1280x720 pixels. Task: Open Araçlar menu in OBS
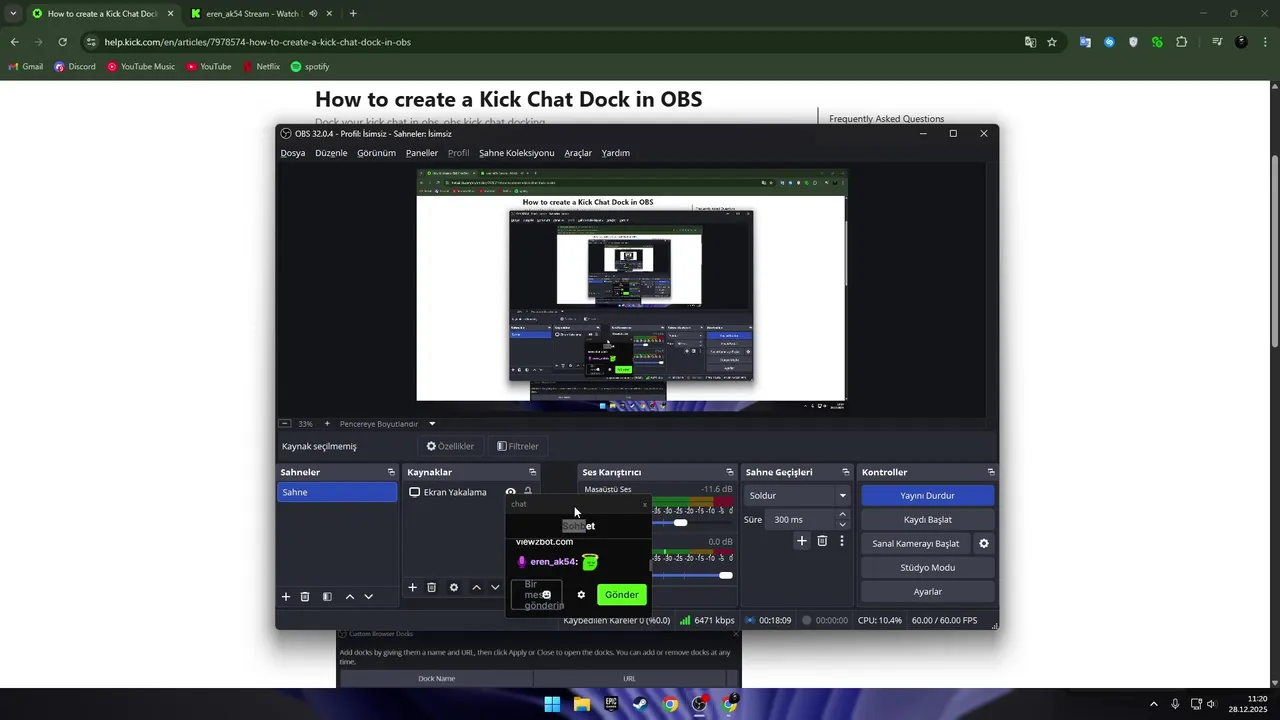[x=578, y=153]
